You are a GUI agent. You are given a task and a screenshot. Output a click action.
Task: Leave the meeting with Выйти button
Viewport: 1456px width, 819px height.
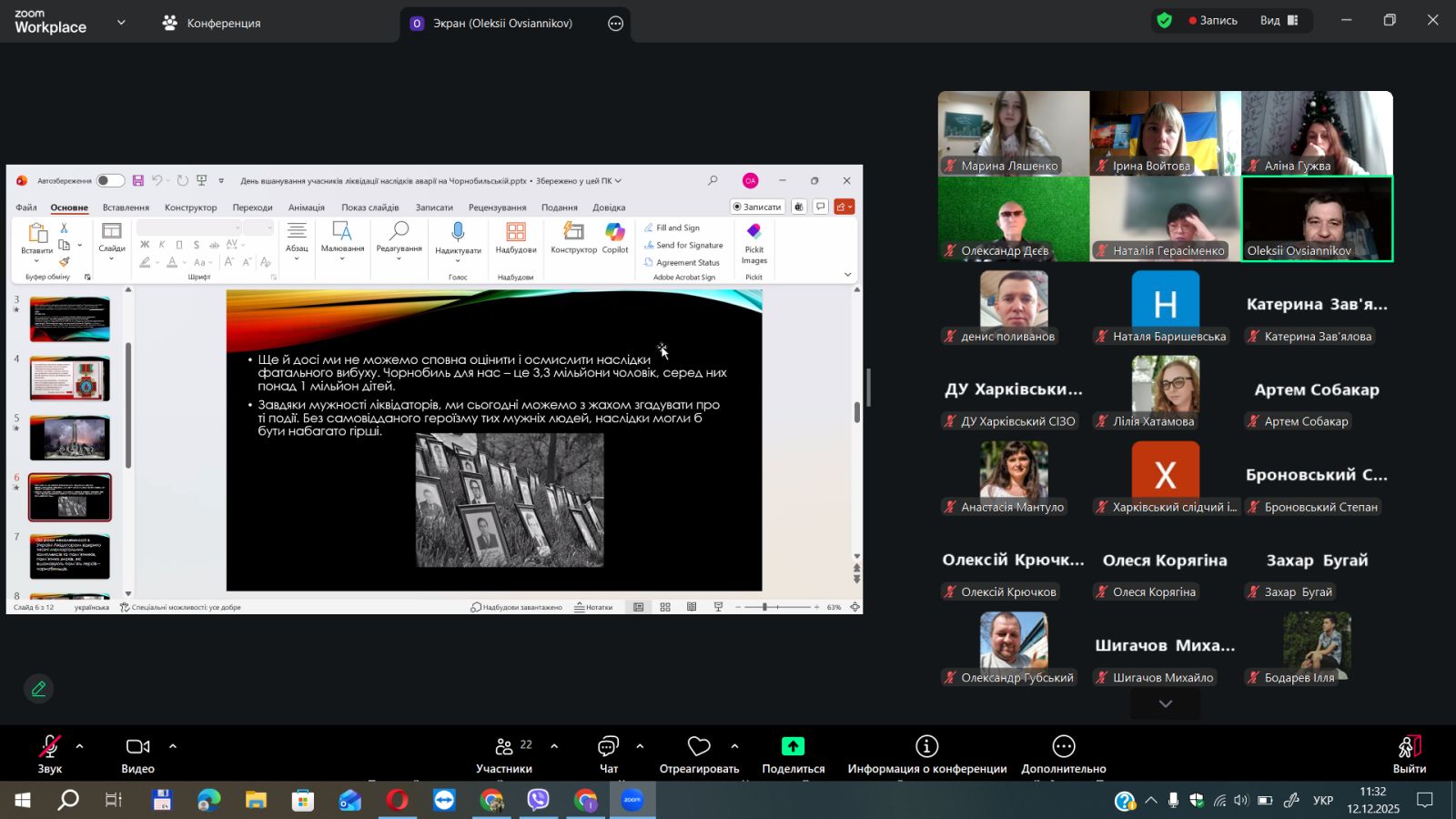[x=1409, y=753]
